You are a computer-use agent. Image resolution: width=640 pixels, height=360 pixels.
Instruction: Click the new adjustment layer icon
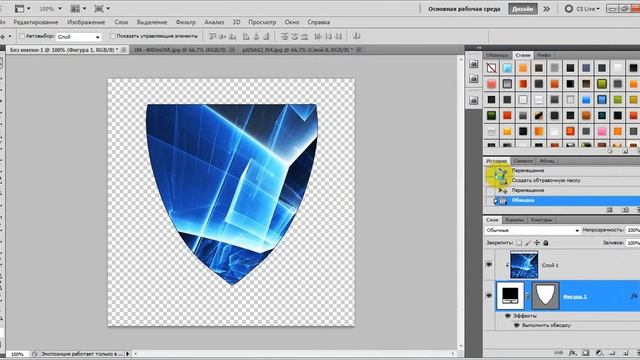click(x=599, y=353)
